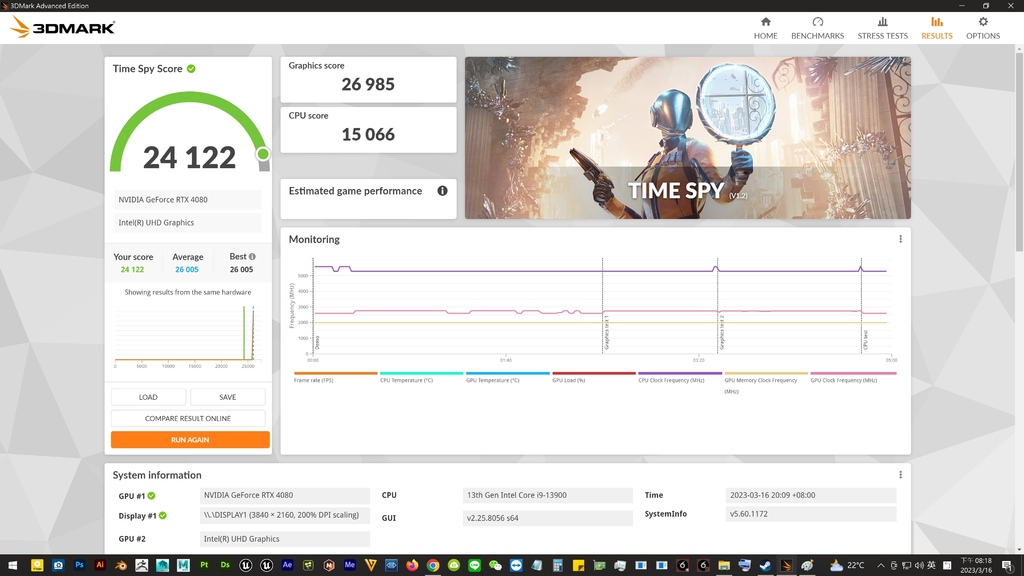1024x576 pixels.
Task: Click the green knob on the score gauge
Action: (x=263, y=153)
